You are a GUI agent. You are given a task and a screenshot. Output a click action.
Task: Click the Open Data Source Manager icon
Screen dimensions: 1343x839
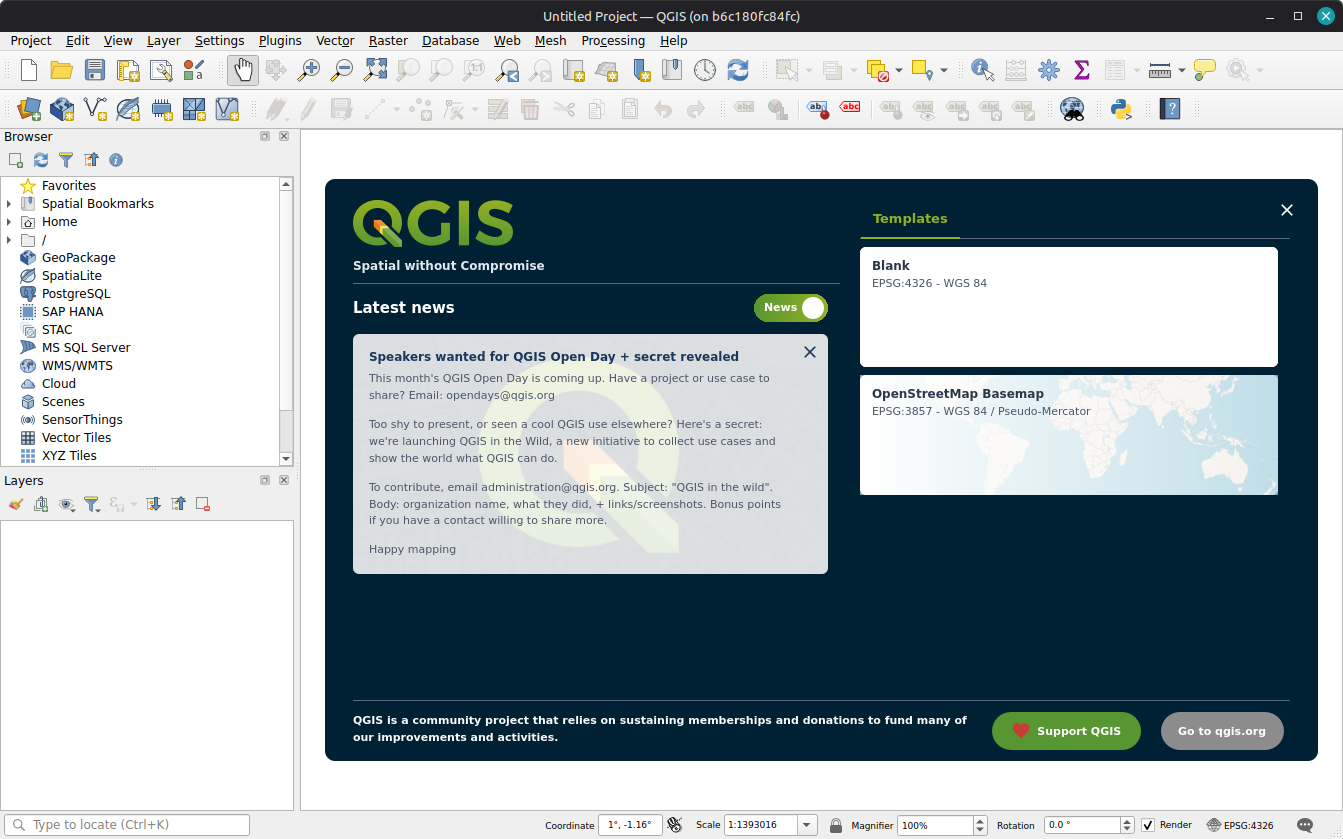(29, 109)
